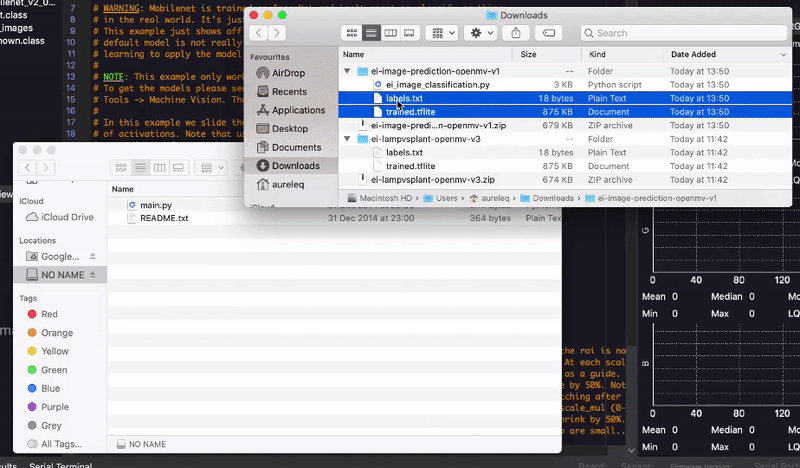Collapse the ei-lampvsplant-openmv-v3 folder
800x468 pixels.
point(348,140)
